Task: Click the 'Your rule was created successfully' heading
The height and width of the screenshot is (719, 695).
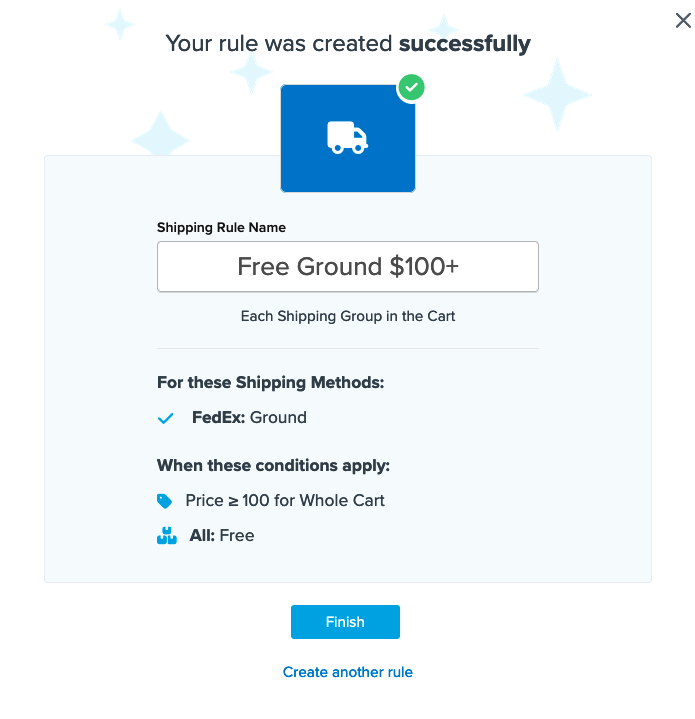Action: coord(348,43)
